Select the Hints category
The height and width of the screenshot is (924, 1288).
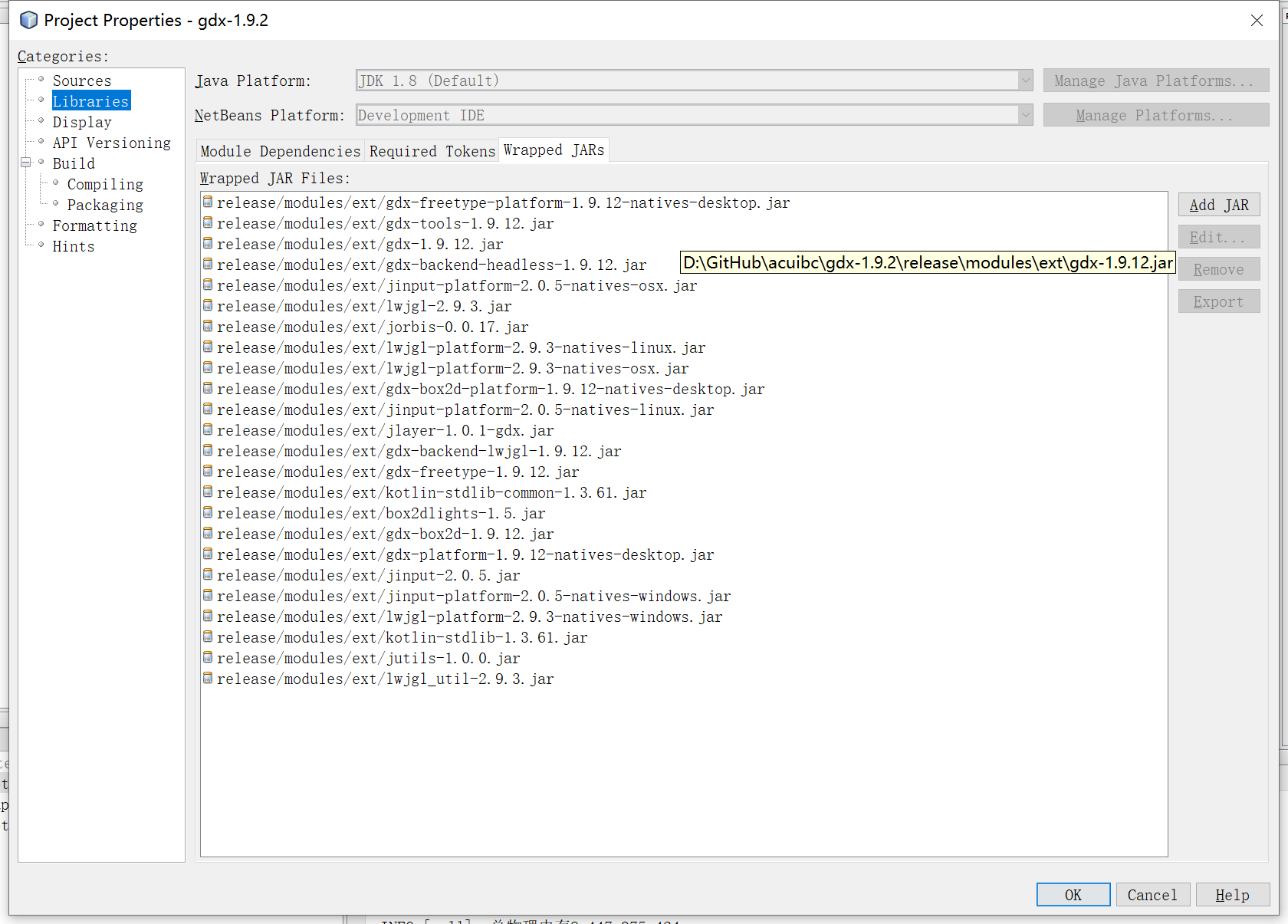click(x=74, y=246)
